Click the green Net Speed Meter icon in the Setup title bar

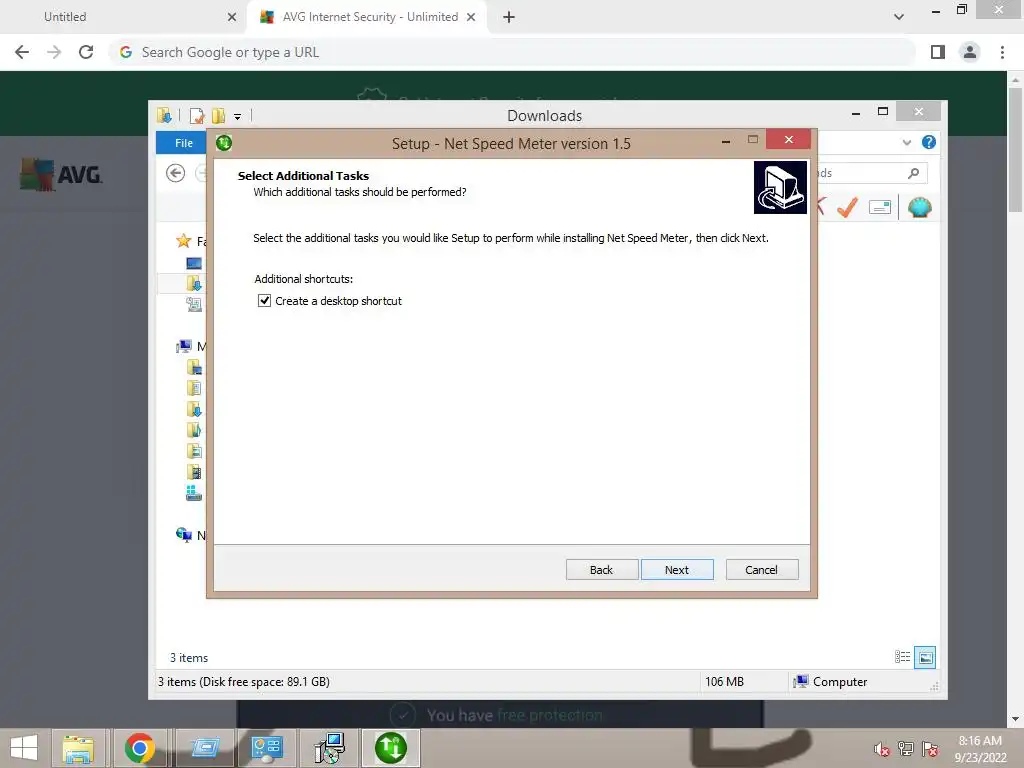pos(224,142)
